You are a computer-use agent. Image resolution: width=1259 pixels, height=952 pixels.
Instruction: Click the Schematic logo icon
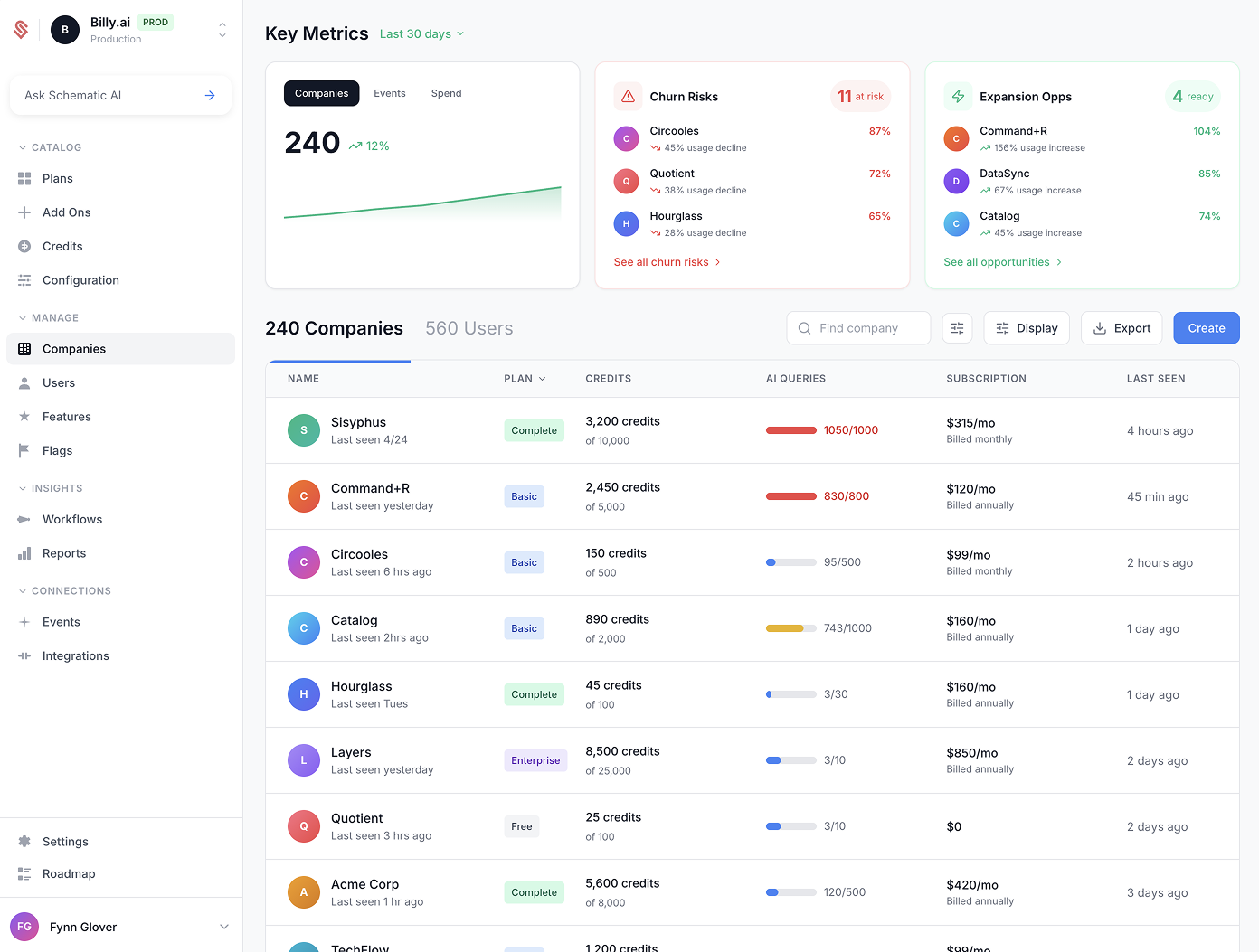[21, 30]
